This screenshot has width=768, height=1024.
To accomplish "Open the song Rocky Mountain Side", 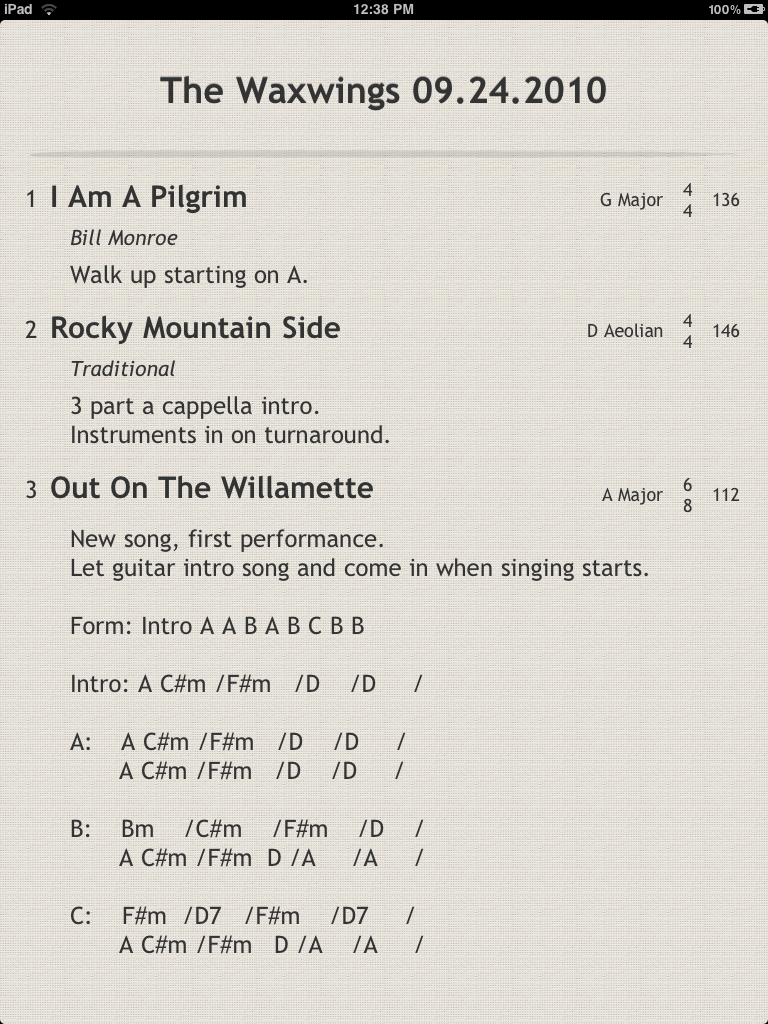I will [195, 328].
